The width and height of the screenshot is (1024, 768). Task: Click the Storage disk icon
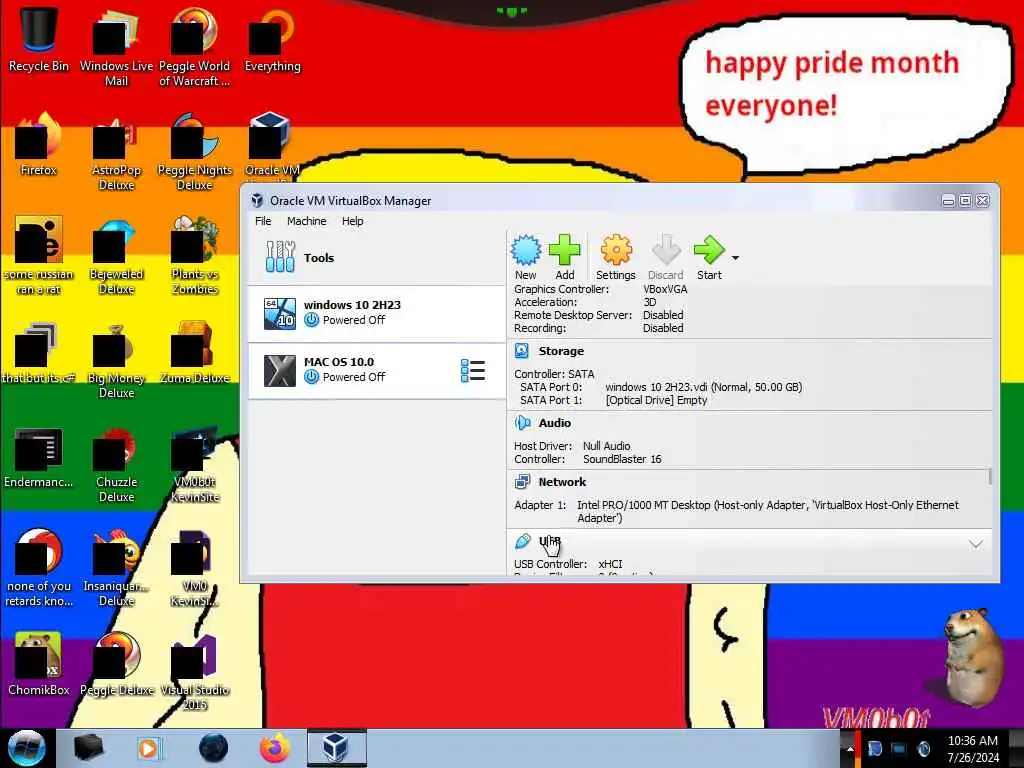(522, 351)
